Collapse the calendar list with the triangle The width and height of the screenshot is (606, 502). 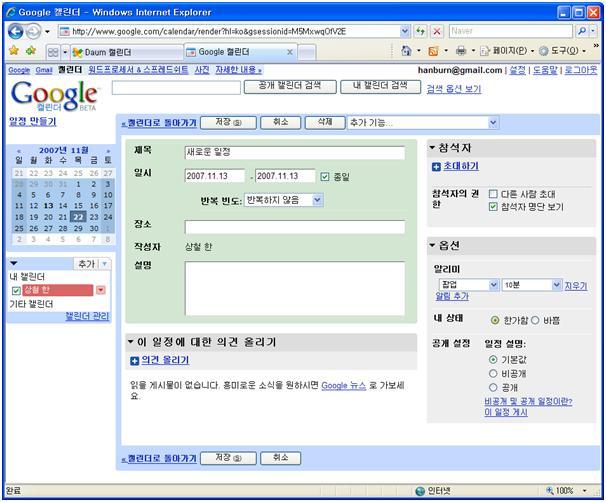(x=14, y=263)
